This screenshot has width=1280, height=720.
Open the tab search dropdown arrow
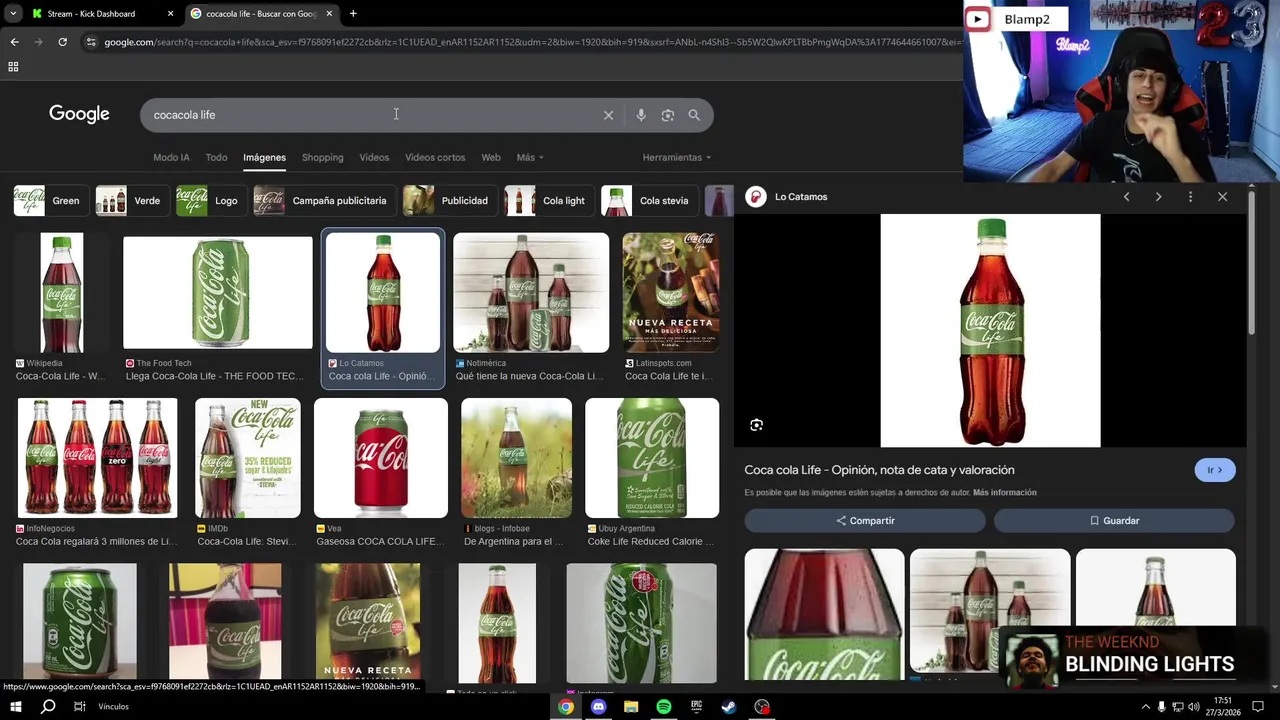coord(12,14)
